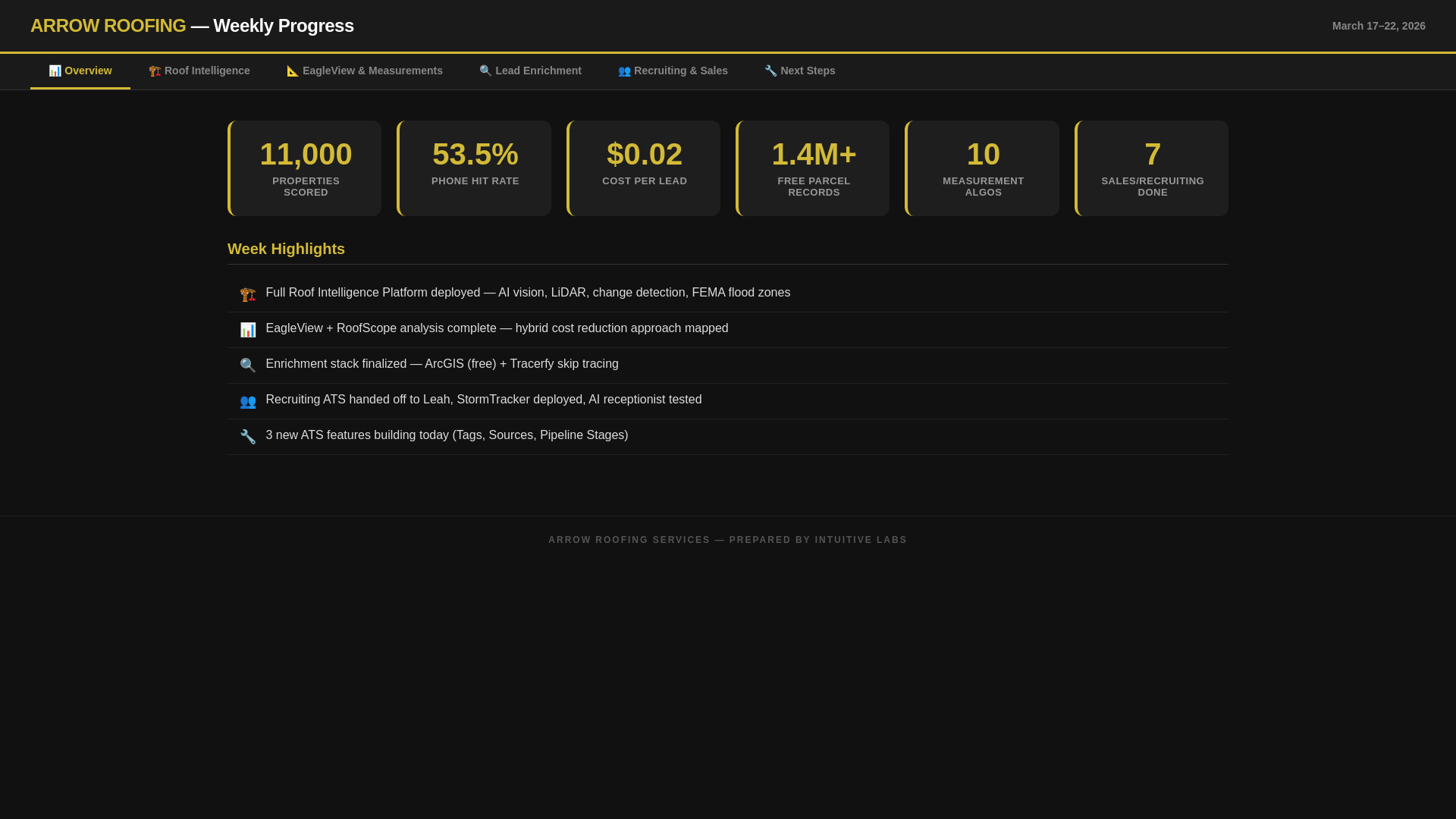Click the March 17–22, 2026 date
The height and width of the screenshot is (819, 1456).
[x=1379, y=26]
